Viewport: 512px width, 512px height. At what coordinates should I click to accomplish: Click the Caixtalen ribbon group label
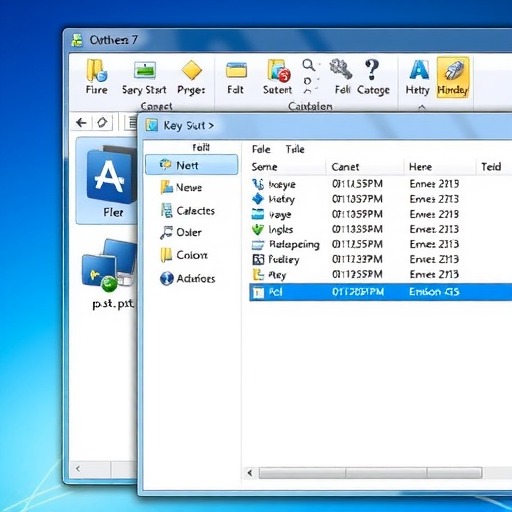[310, 106]
